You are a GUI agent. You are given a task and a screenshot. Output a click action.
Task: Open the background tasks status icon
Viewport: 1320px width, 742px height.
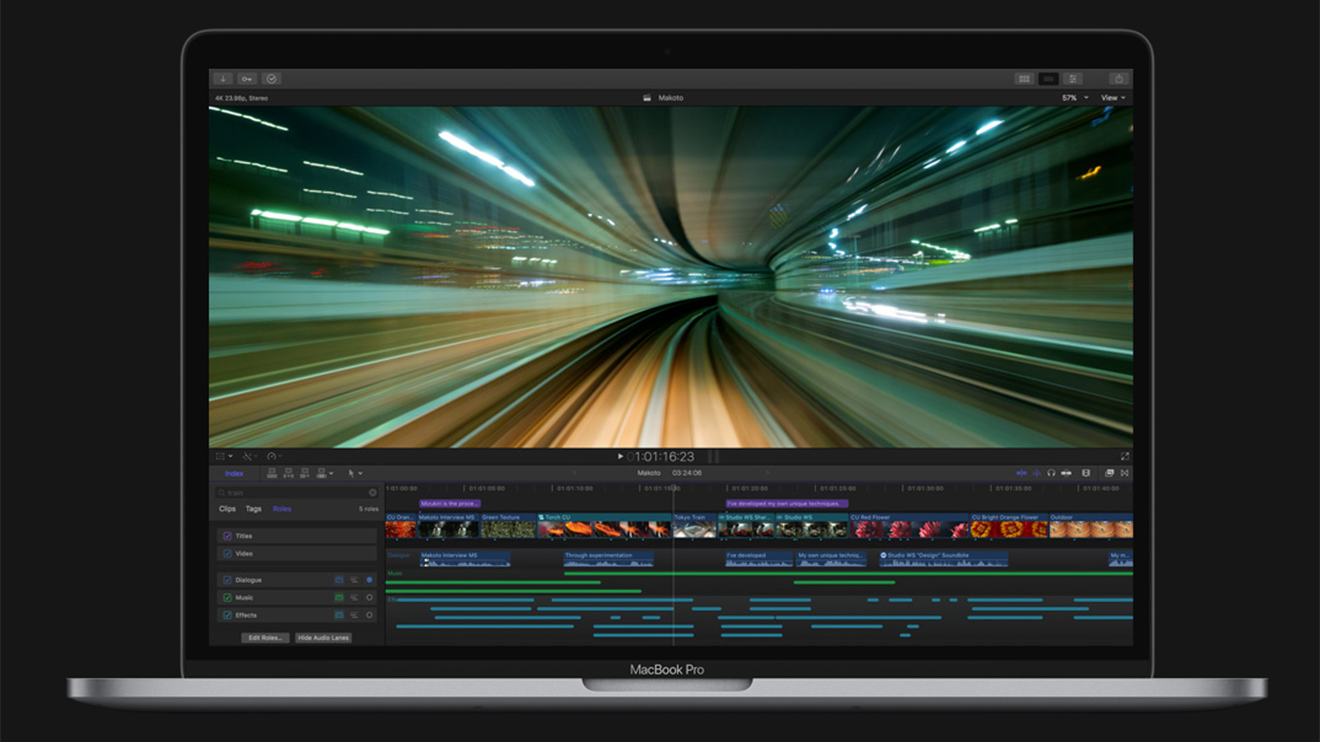pyautogui.click(x=271, y=78)
